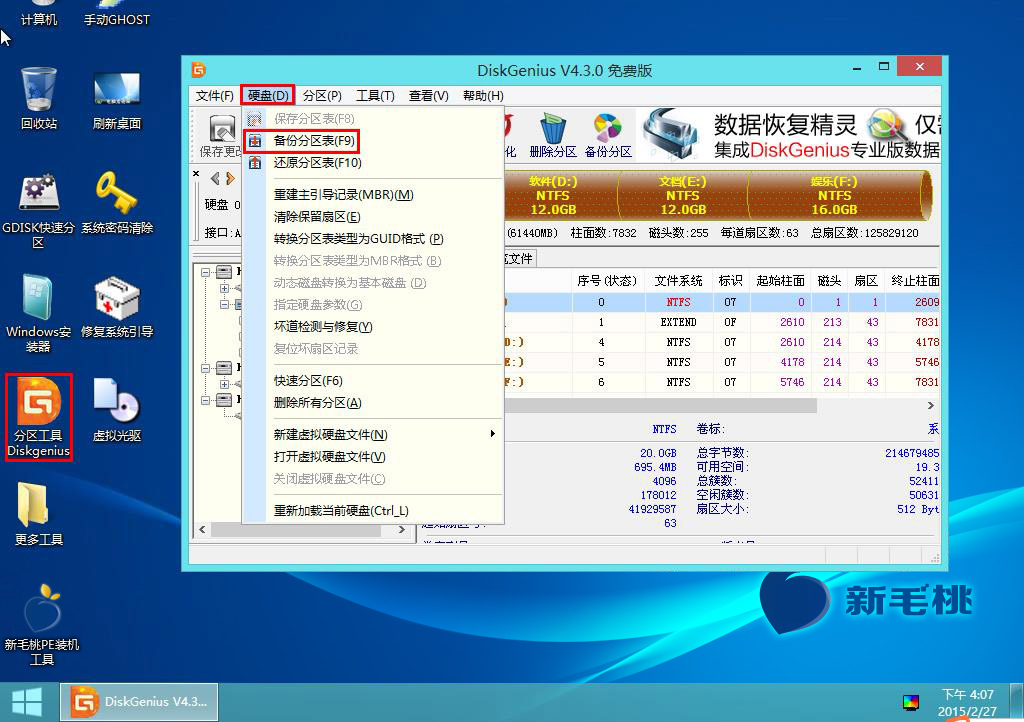
Task: Choose 还原分区表(F10) from the menu
Action: pos(373,163)
